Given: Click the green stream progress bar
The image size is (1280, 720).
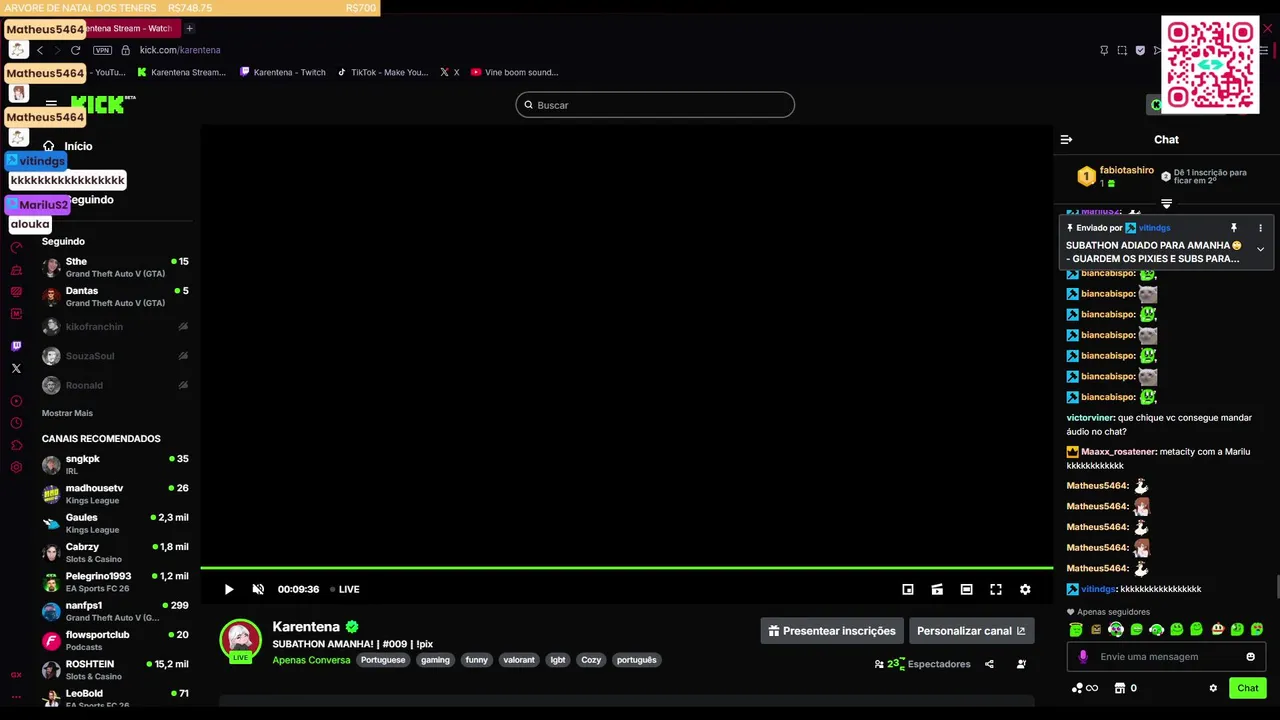Looking at the screenshot, I should click(626, 568).
